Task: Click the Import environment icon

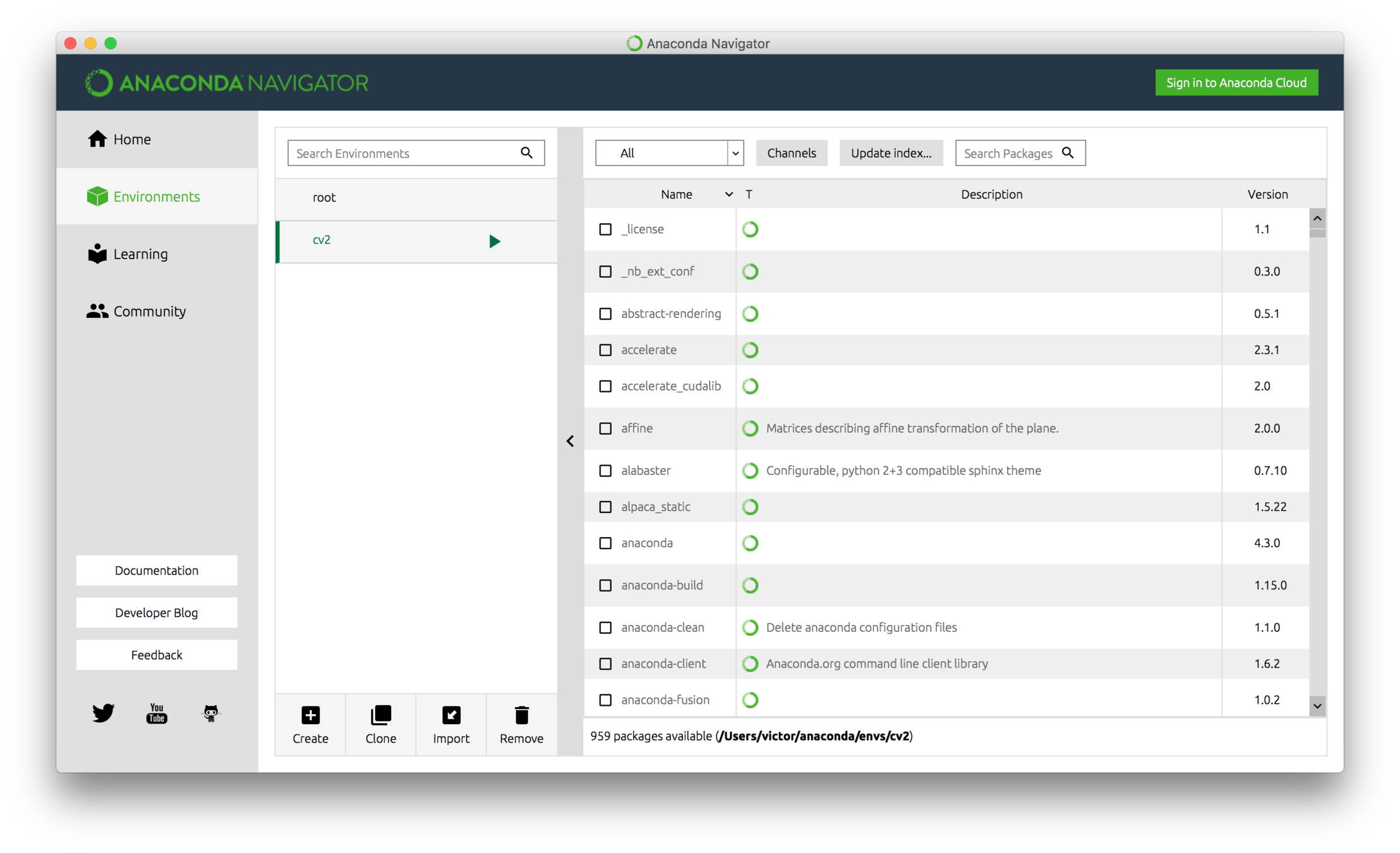Action: click(451, 715)
